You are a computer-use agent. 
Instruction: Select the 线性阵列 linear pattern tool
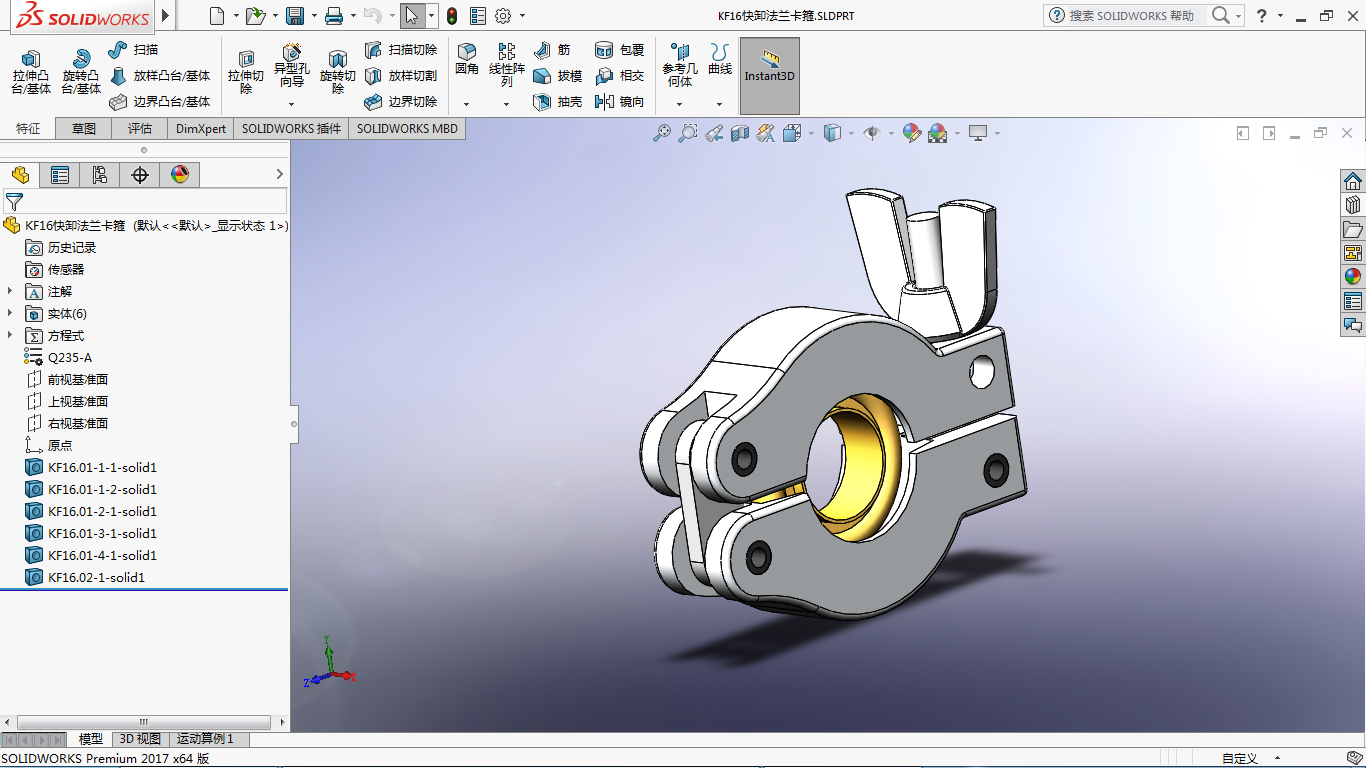[x=507, y=64]
